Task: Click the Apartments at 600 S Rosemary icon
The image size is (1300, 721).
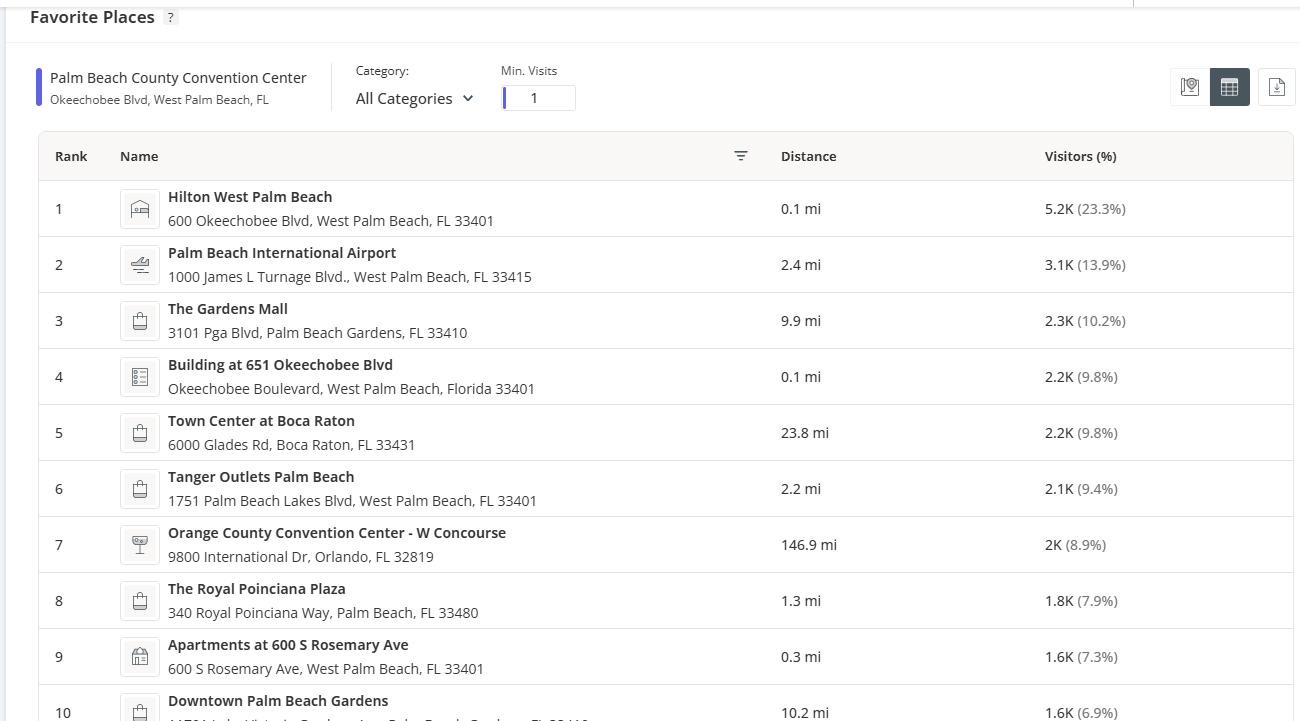Action: 140,657
